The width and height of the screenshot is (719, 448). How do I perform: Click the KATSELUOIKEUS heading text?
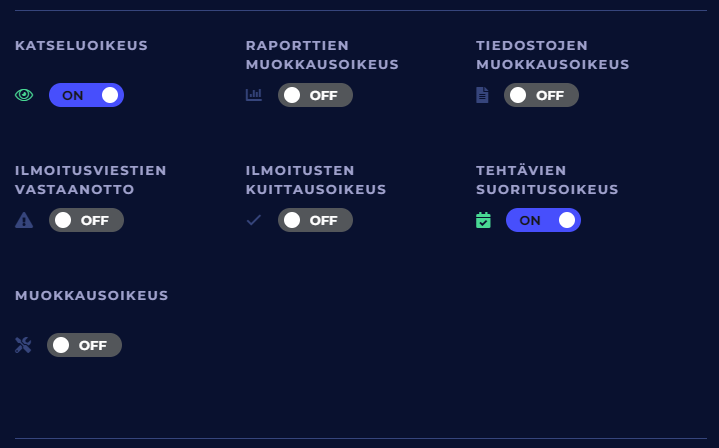pyautogui.click(x=82, y=45)
